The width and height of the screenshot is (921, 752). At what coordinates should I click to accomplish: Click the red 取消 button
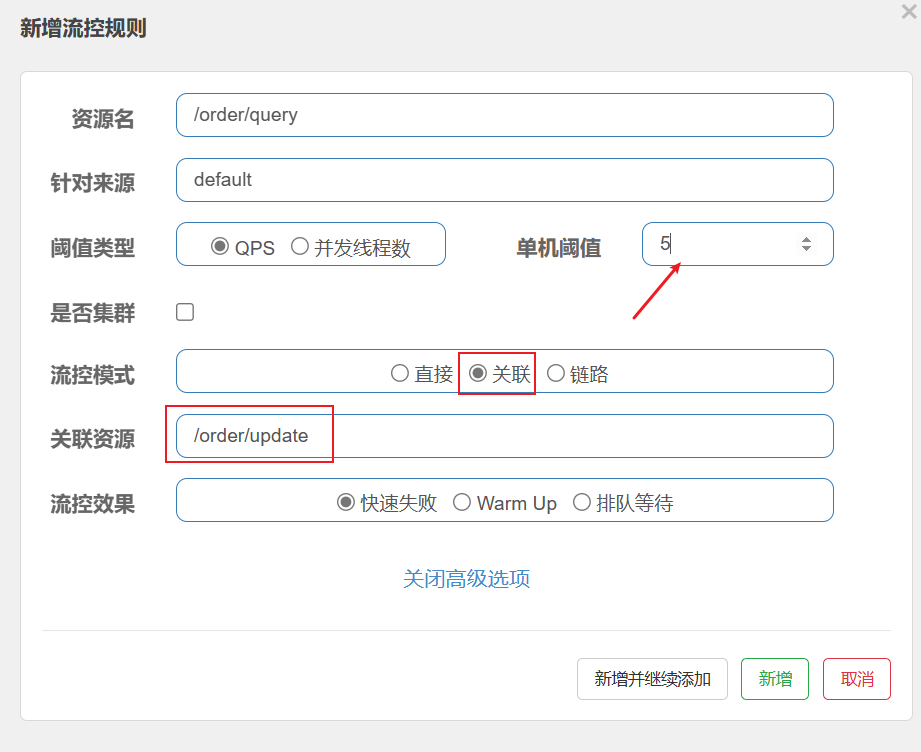(x=857, y=679)
